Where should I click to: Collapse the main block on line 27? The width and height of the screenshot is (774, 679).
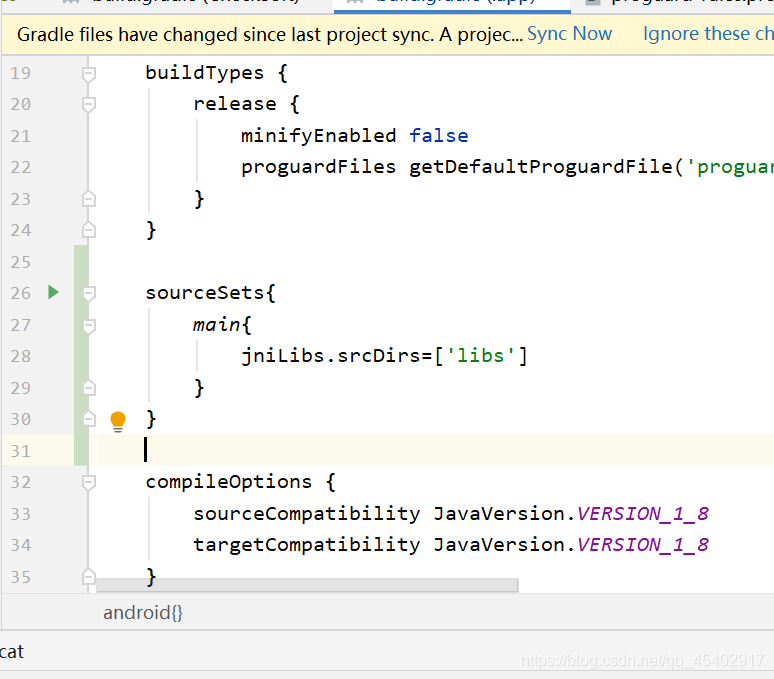click(89, 326)
